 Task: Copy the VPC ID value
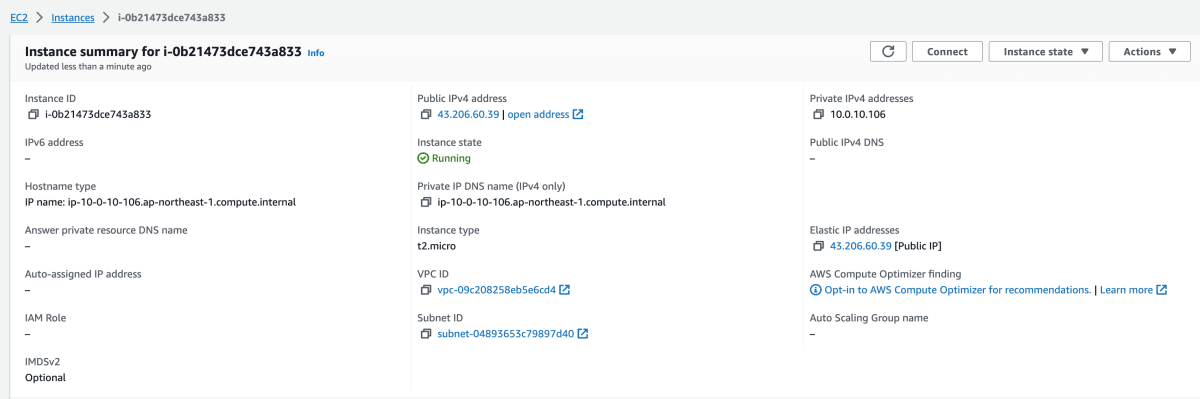(427, 290)
